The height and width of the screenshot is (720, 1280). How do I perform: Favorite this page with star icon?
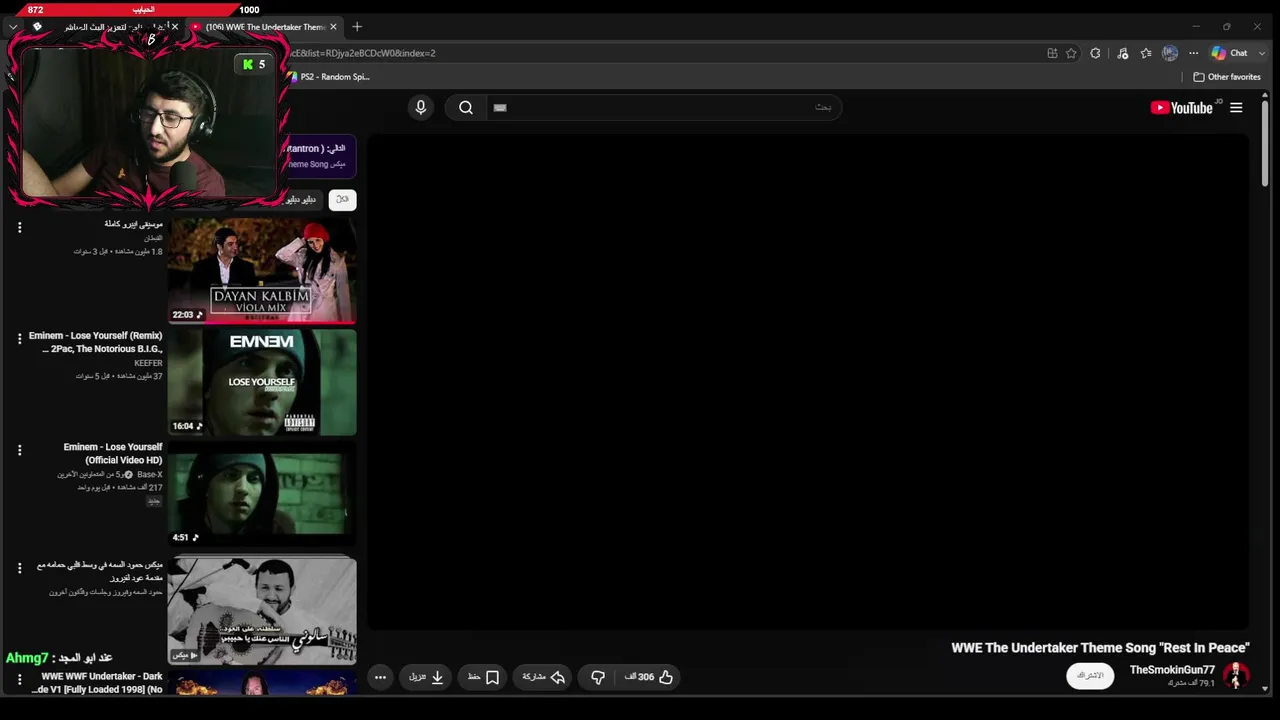pos(1071,53)
